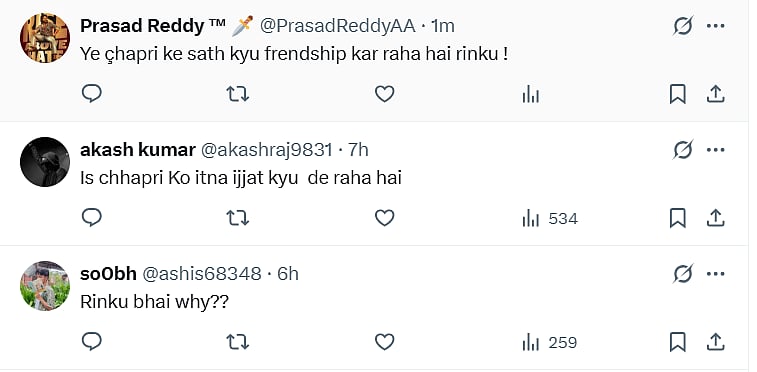Open @PrasadReddyAA profile handle
Image resolution: width=757 pixels, height=372 pixels.
tap(337, 26)
